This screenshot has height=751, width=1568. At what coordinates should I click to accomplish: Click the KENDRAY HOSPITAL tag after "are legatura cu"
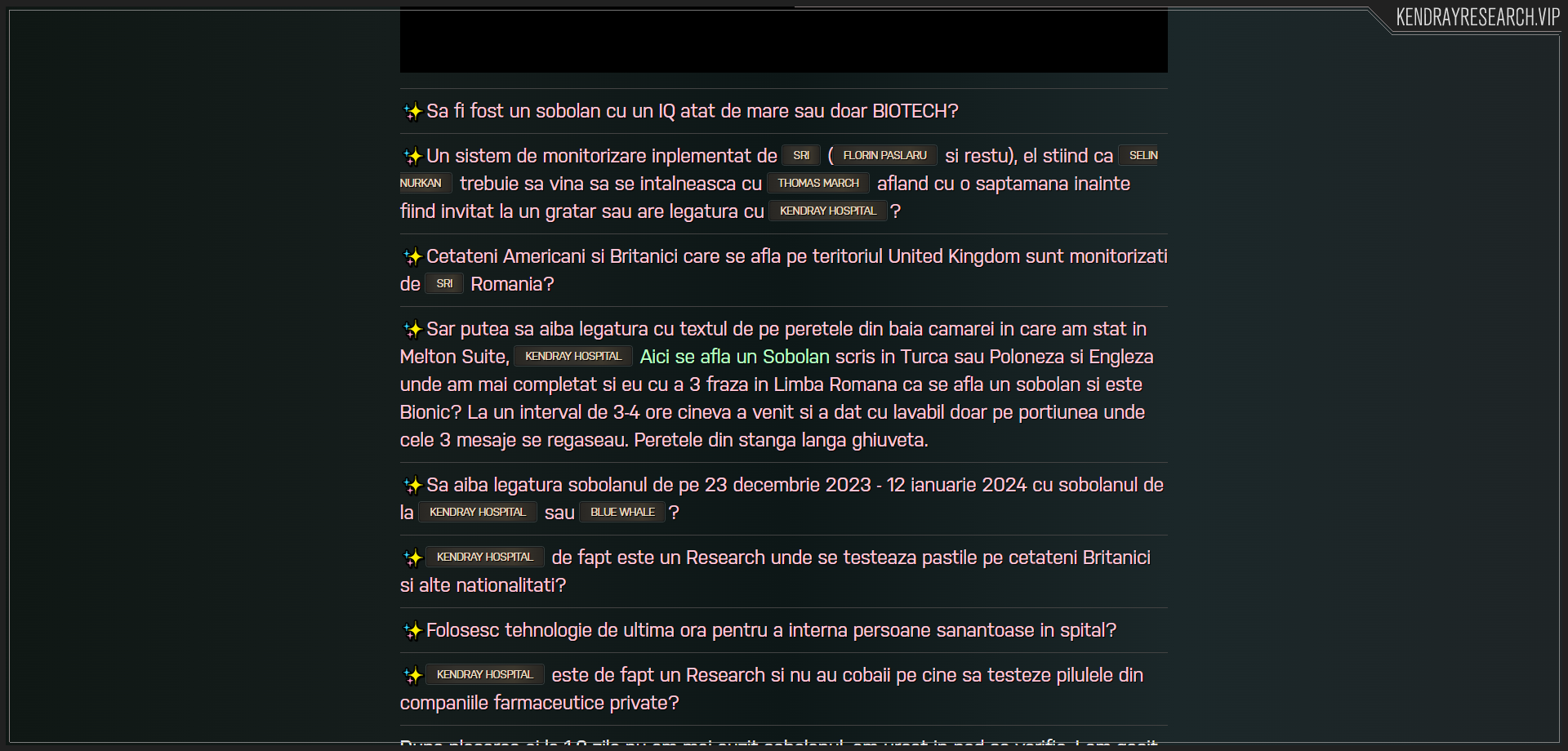click(x=828, y=211)
